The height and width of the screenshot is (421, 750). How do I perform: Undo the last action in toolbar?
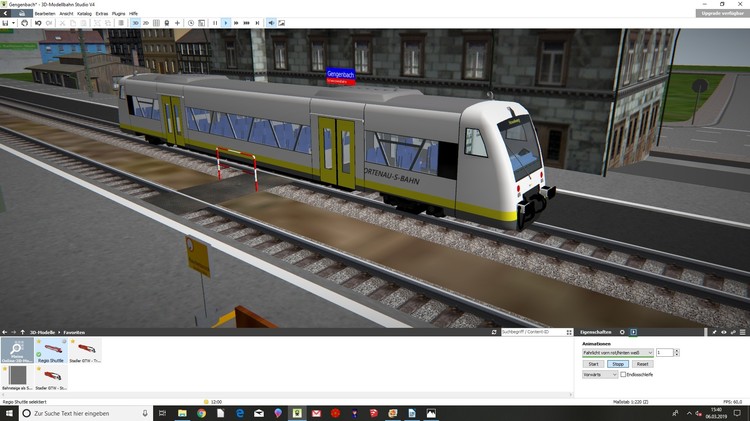coord(38,23)
